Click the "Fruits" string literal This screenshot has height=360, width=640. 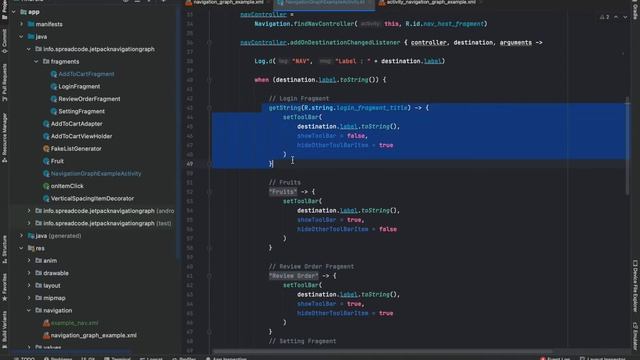pyautogui.click(x=283, y=192)
